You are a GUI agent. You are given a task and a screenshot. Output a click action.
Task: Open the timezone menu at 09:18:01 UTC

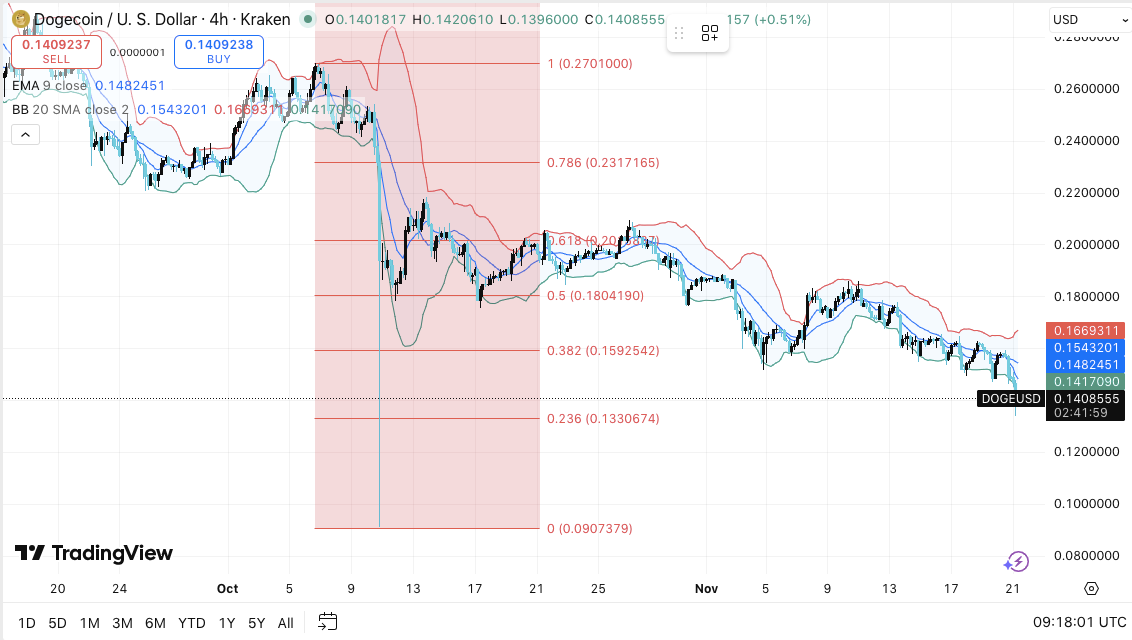tap(1078, 622)
